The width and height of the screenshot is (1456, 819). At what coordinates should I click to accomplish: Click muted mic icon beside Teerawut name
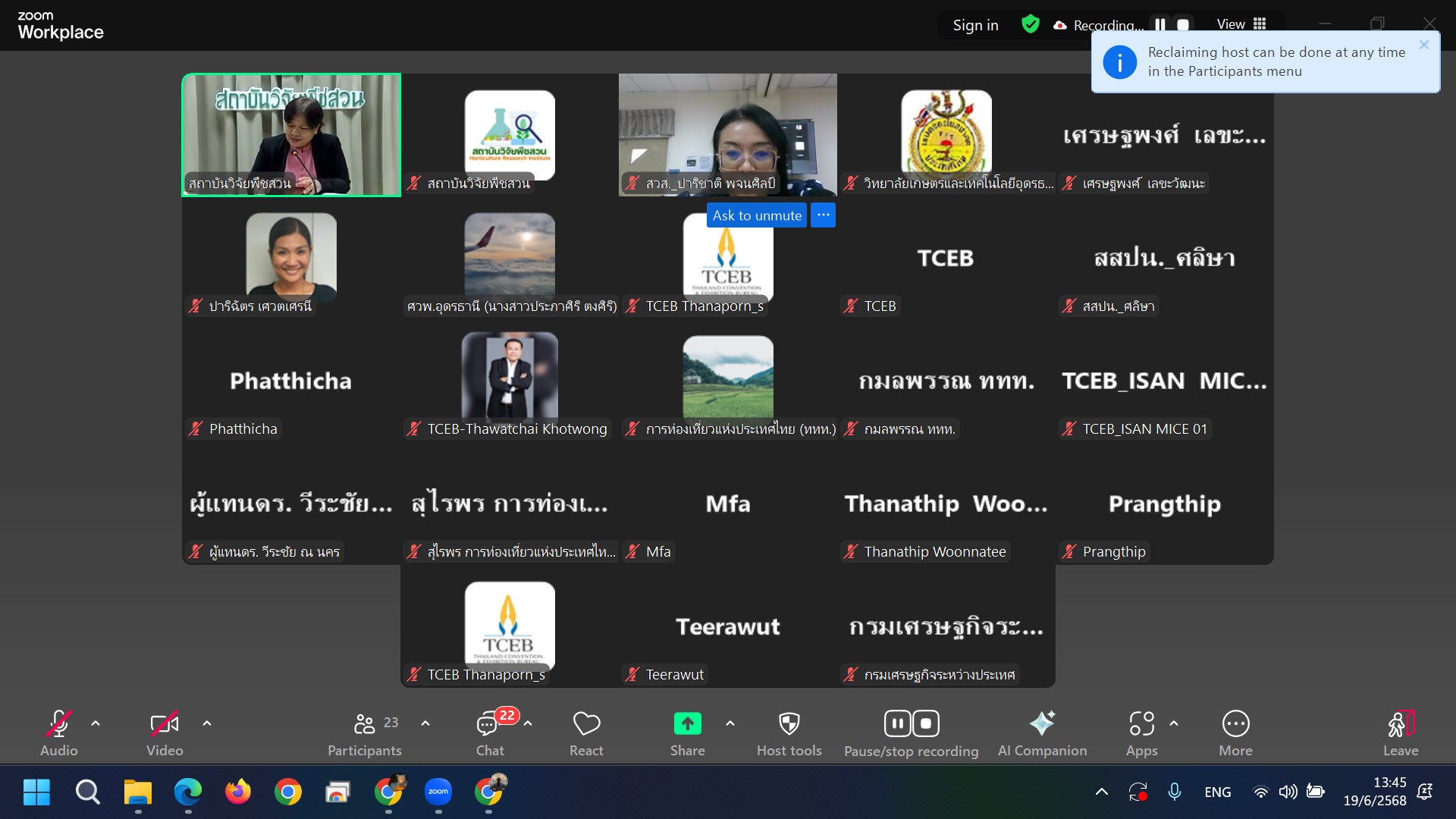(632, 674)
